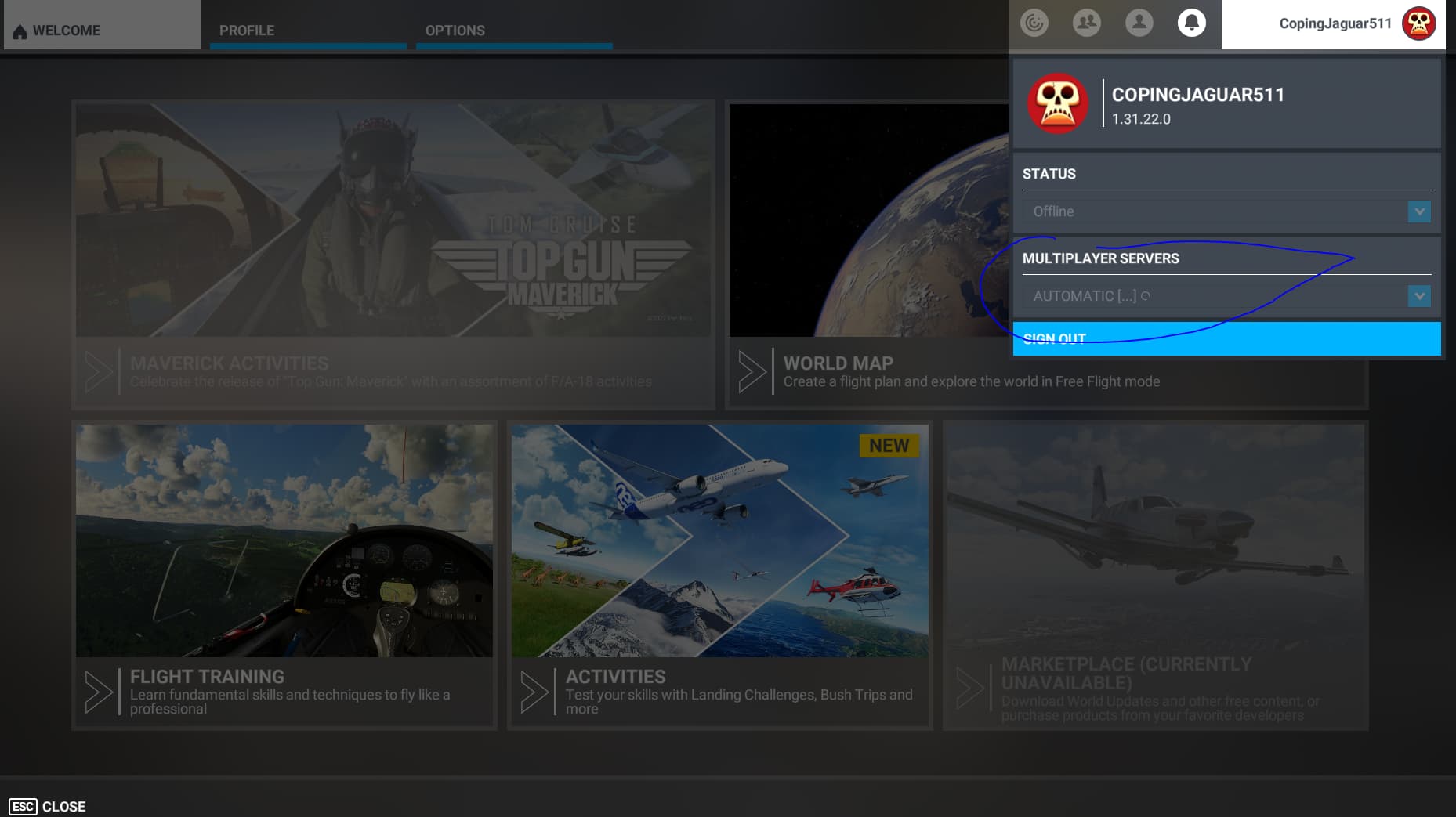The width and height of the screenshot is (1456, 817).
Task: Expand the Multiplayer Servers dropdown arrow
Action: [1419, 296]
